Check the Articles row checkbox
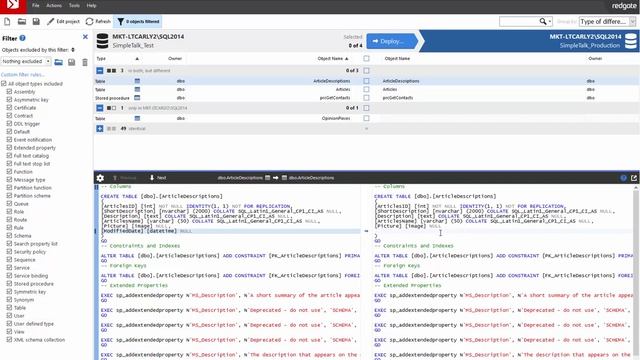The height and width of the screenshot is (360, 640). click(367, 89)
